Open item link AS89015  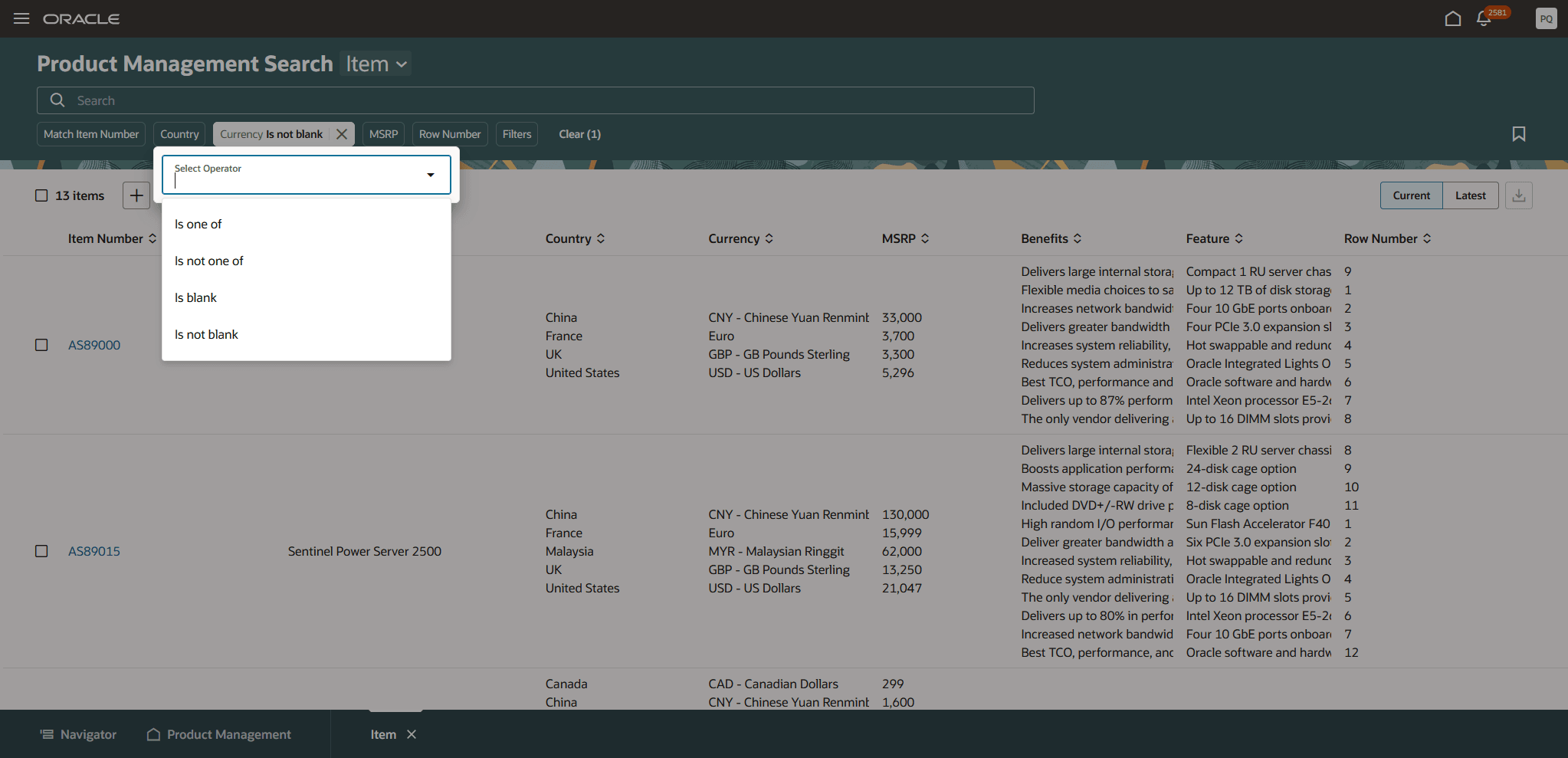point(94,551)
